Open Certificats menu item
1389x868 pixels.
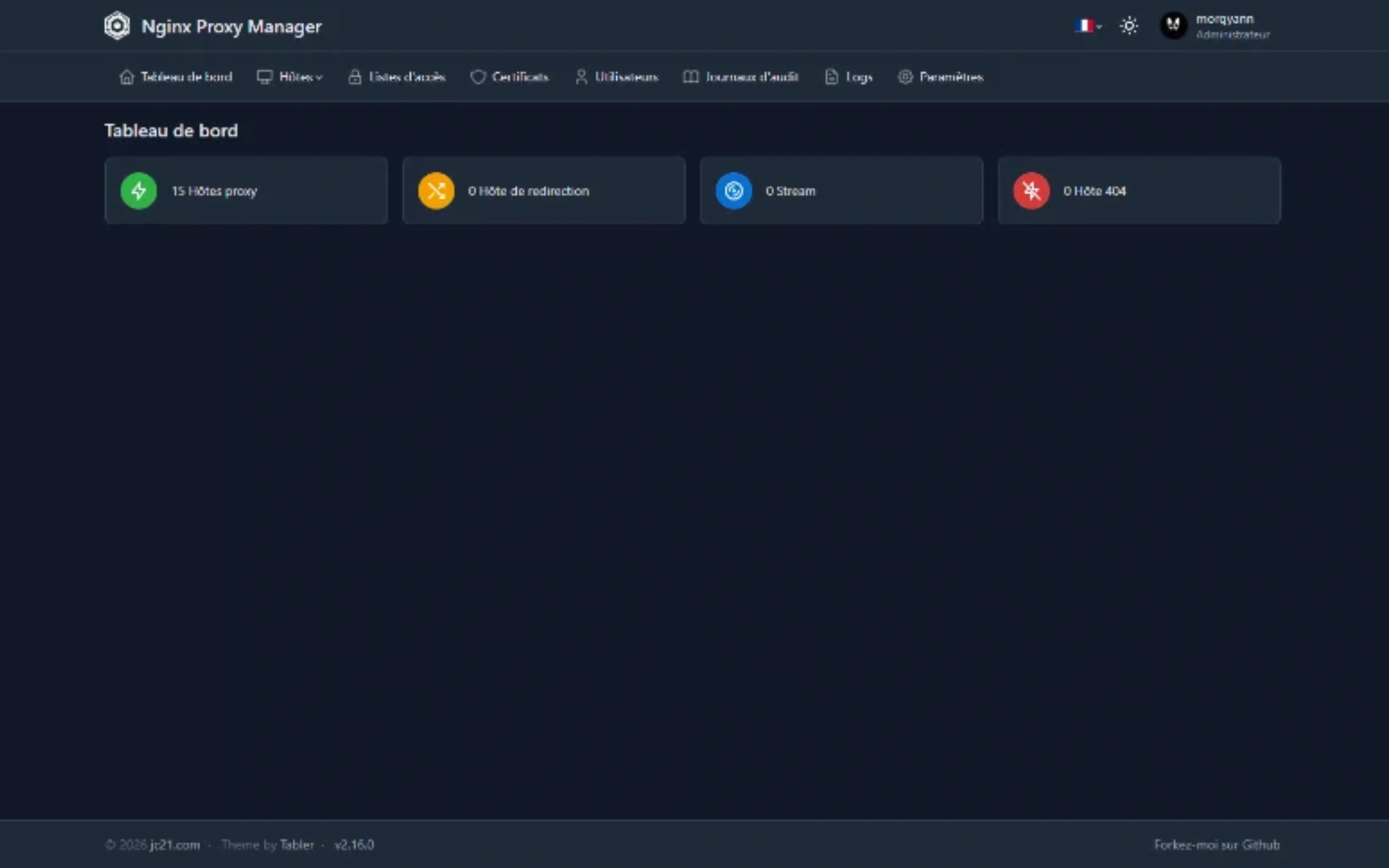(x=509, y=77)
